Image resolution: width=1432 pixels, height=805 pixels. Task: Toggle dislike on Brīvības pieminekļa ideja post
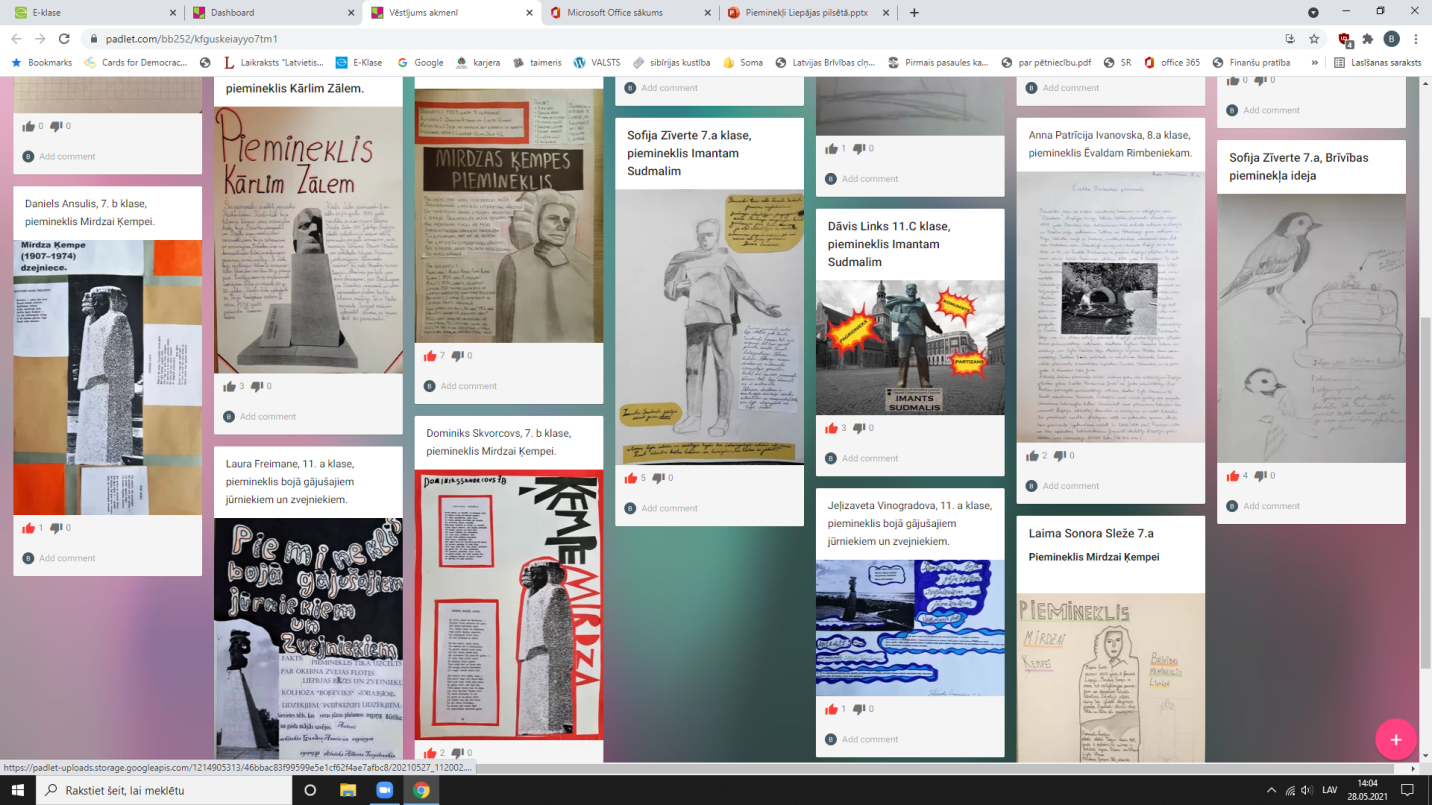(x=1260, y=476)
